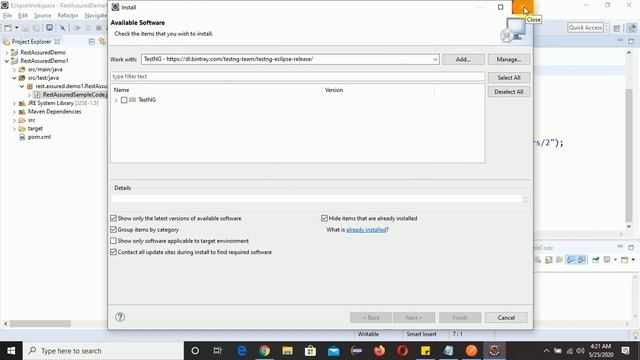Collapse the src/test/java folder
Image resolution: width=640 pixels, height=360 pixels.
click(14, 78)
